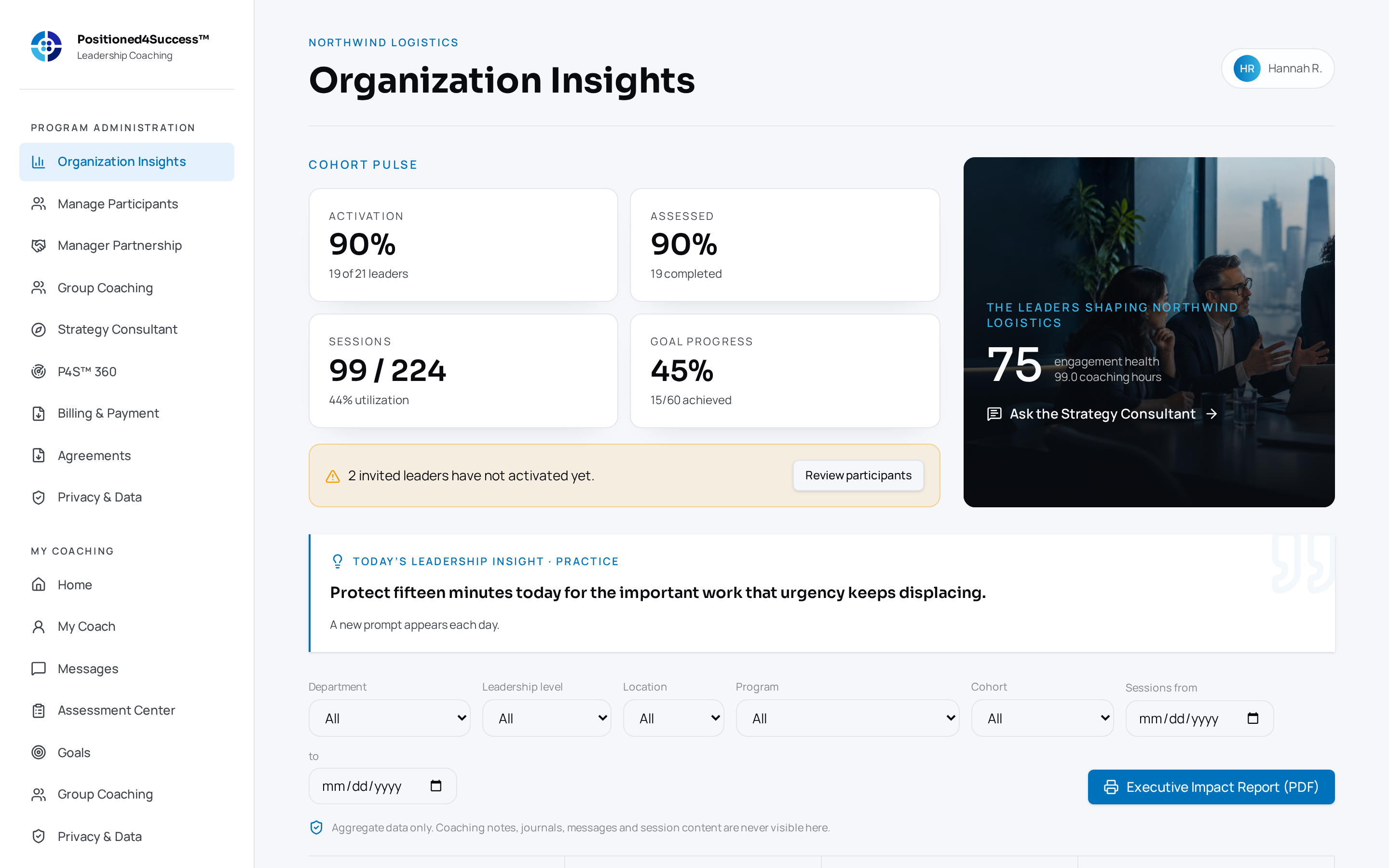Screen dimensions: 1389x868
Task: Go to Manage Participants
Action: click(x=126, y=204)
